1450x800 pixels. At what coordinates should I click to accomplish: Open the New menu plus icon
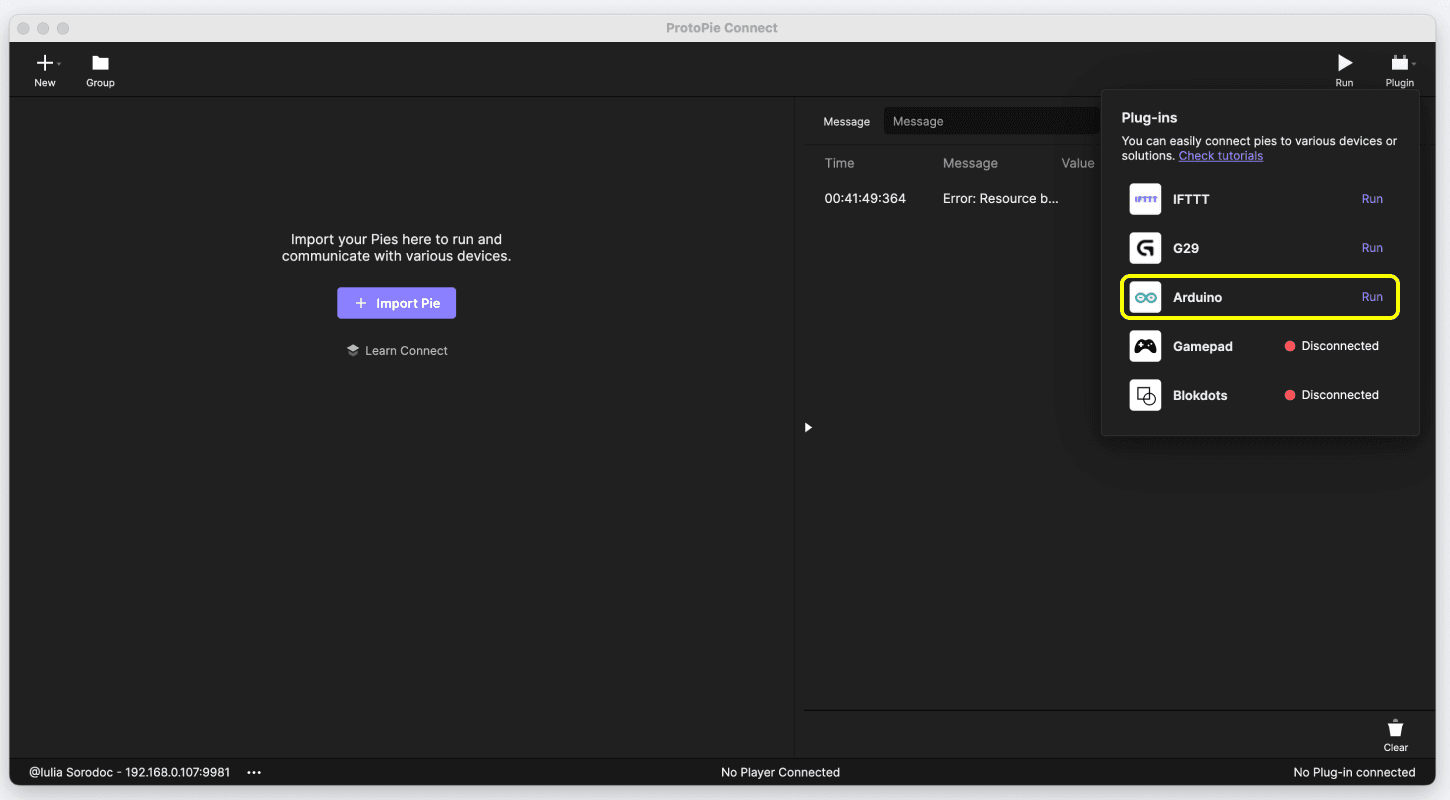tap(45, 63)
